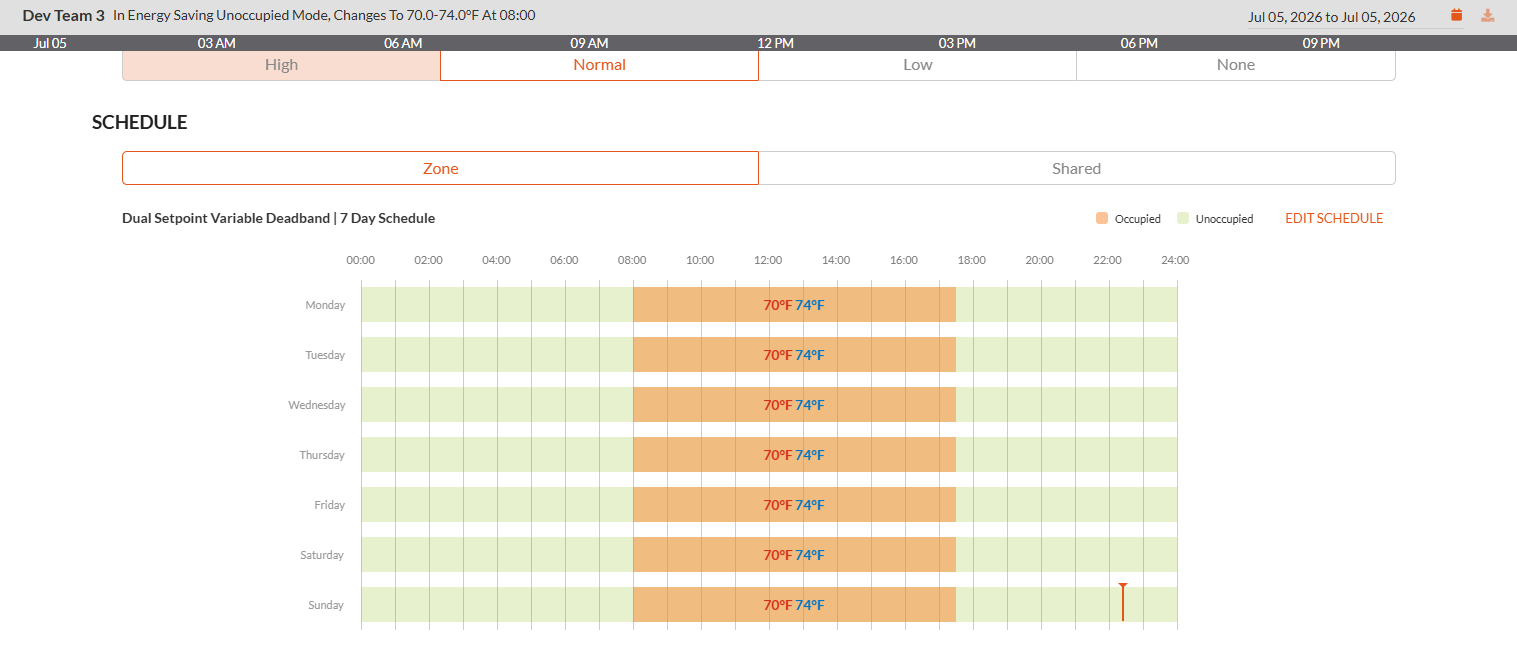Switch to the Shared schedule tab
Image resolution: width=1517 pixels, height=655 pixels.
(1077, 168)
